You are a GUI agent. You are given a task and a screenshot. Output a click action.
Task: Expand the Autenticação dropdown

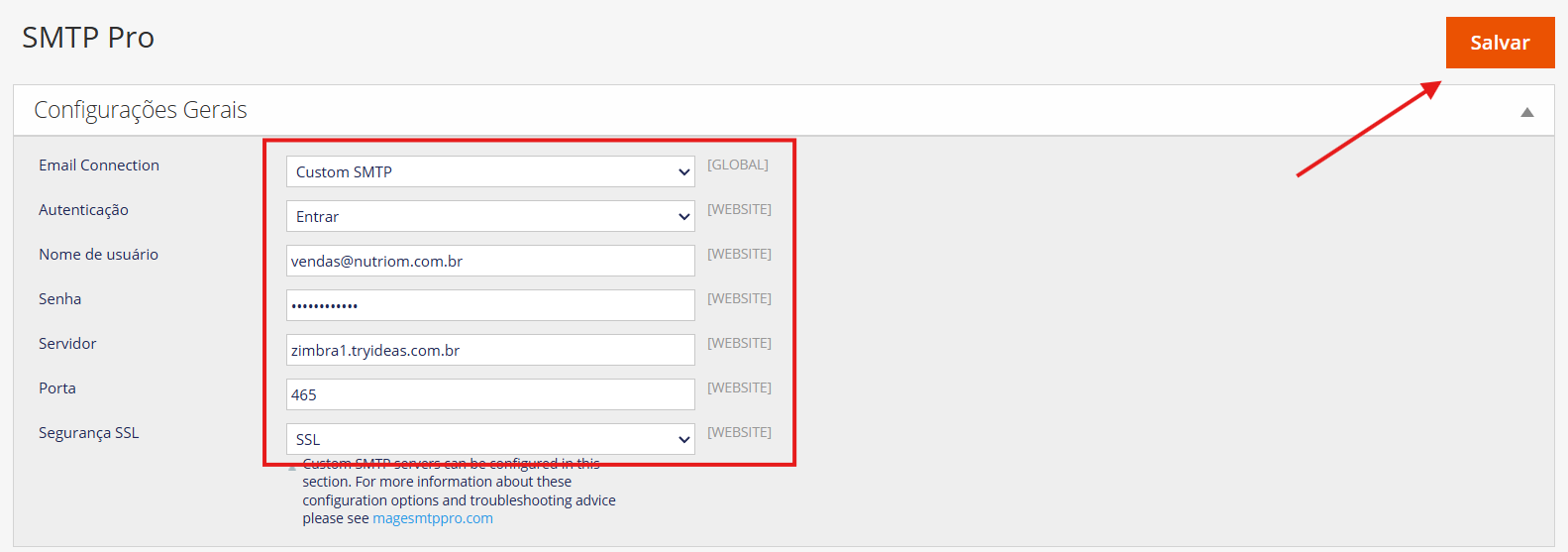click(x=490, y=216)
